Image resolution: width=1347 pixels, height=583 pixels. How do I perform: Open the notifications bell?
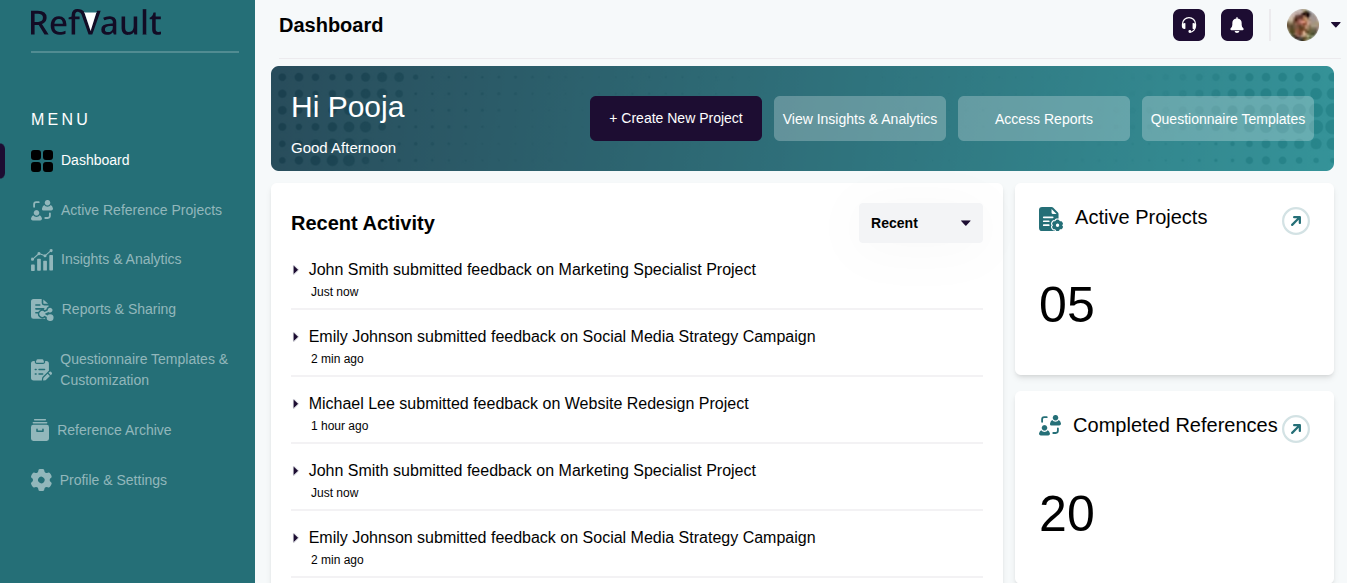(x=1237, y=25)
